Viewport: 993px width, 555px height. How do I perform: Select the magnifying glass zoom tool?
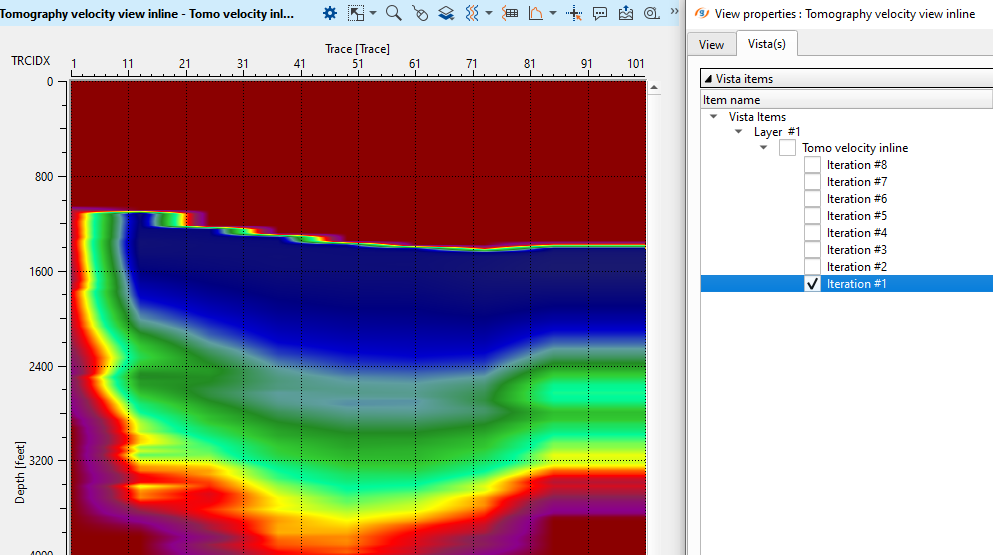pyautogui.click(x=394, y=13)
